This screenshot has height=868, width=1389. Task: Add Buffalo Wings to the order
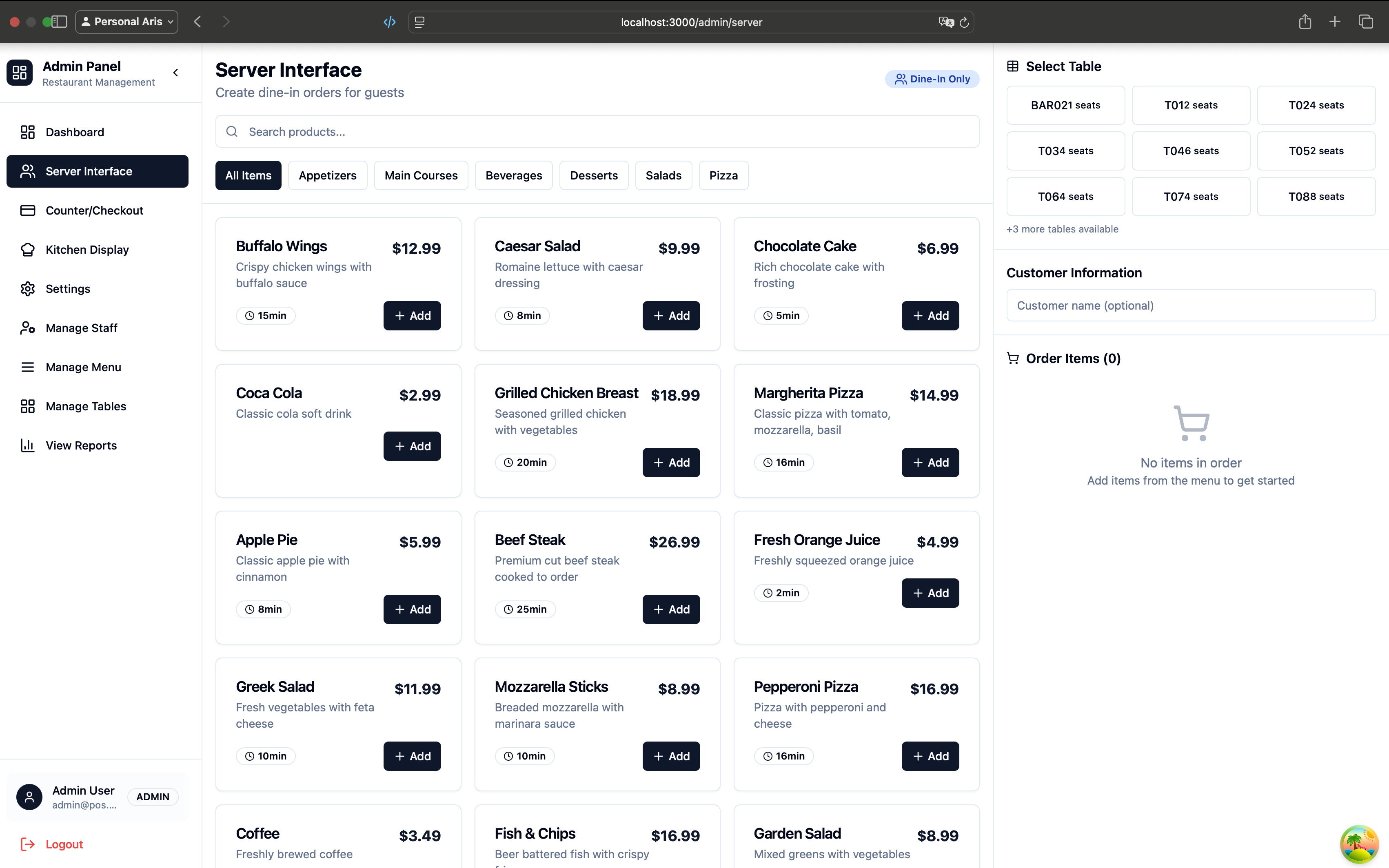coord(412,316)
